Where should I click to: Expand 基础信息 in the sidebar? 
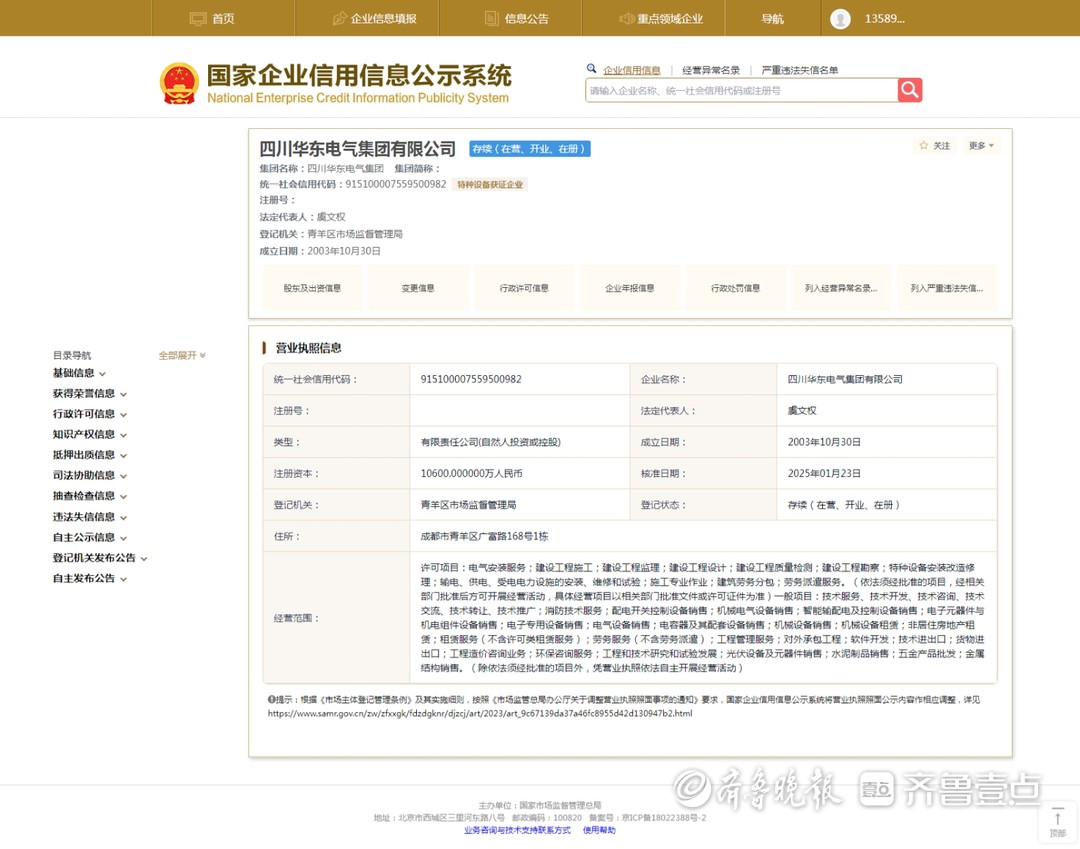coord(79,373)
